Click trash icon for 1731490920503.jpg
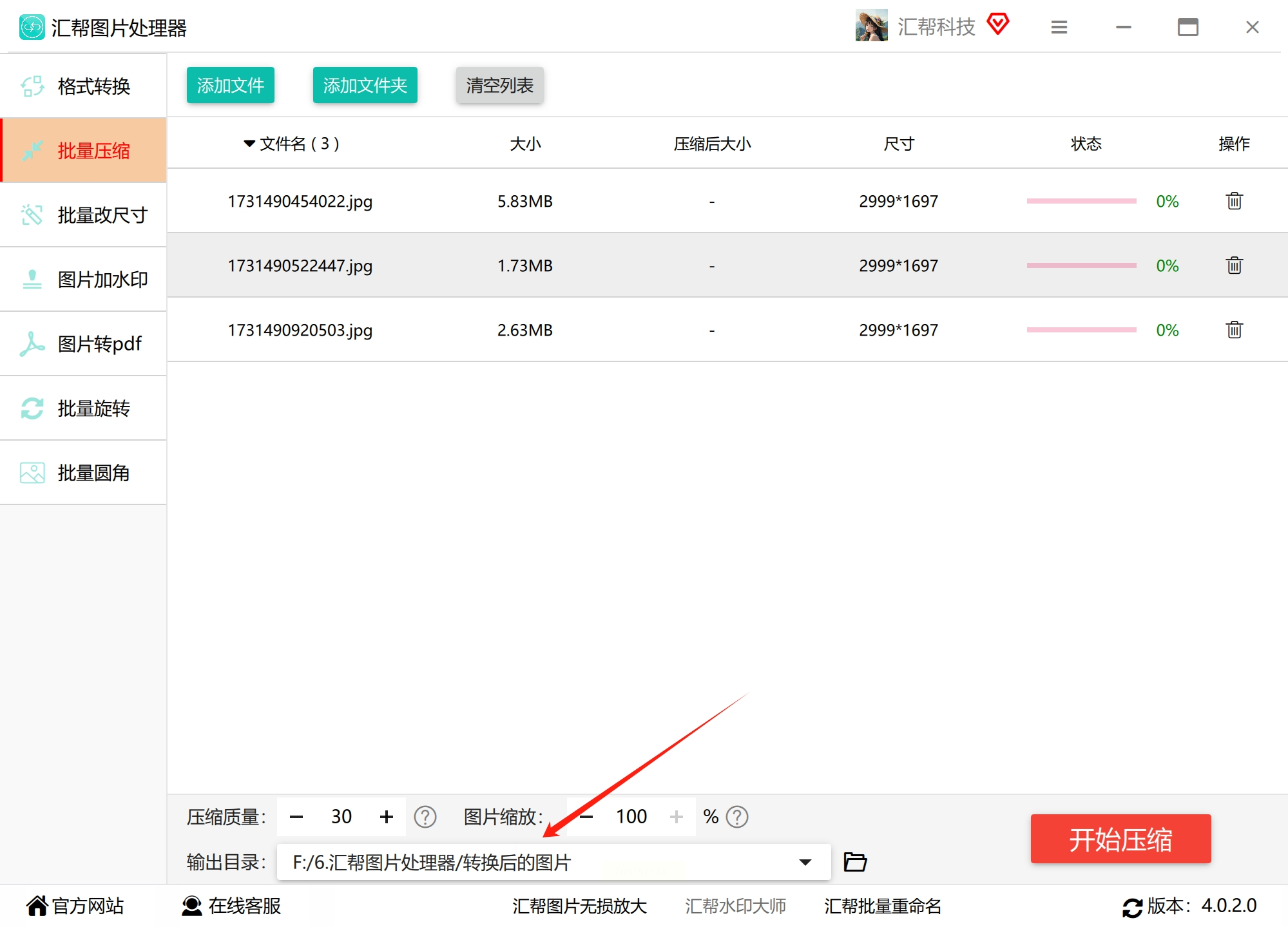This screenshot has width=1288, height=927. [1234, 330]
